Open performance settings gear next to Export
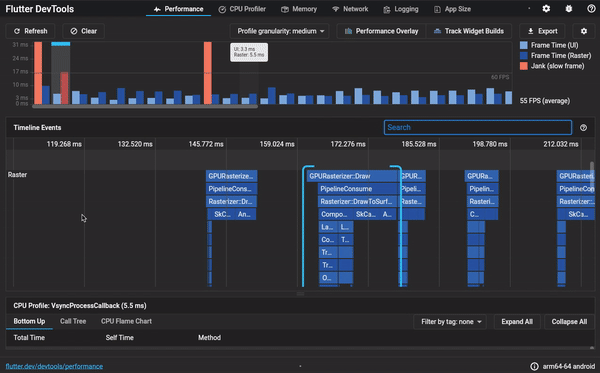Viewport: 600px width, 373px height. coord(584,31)
